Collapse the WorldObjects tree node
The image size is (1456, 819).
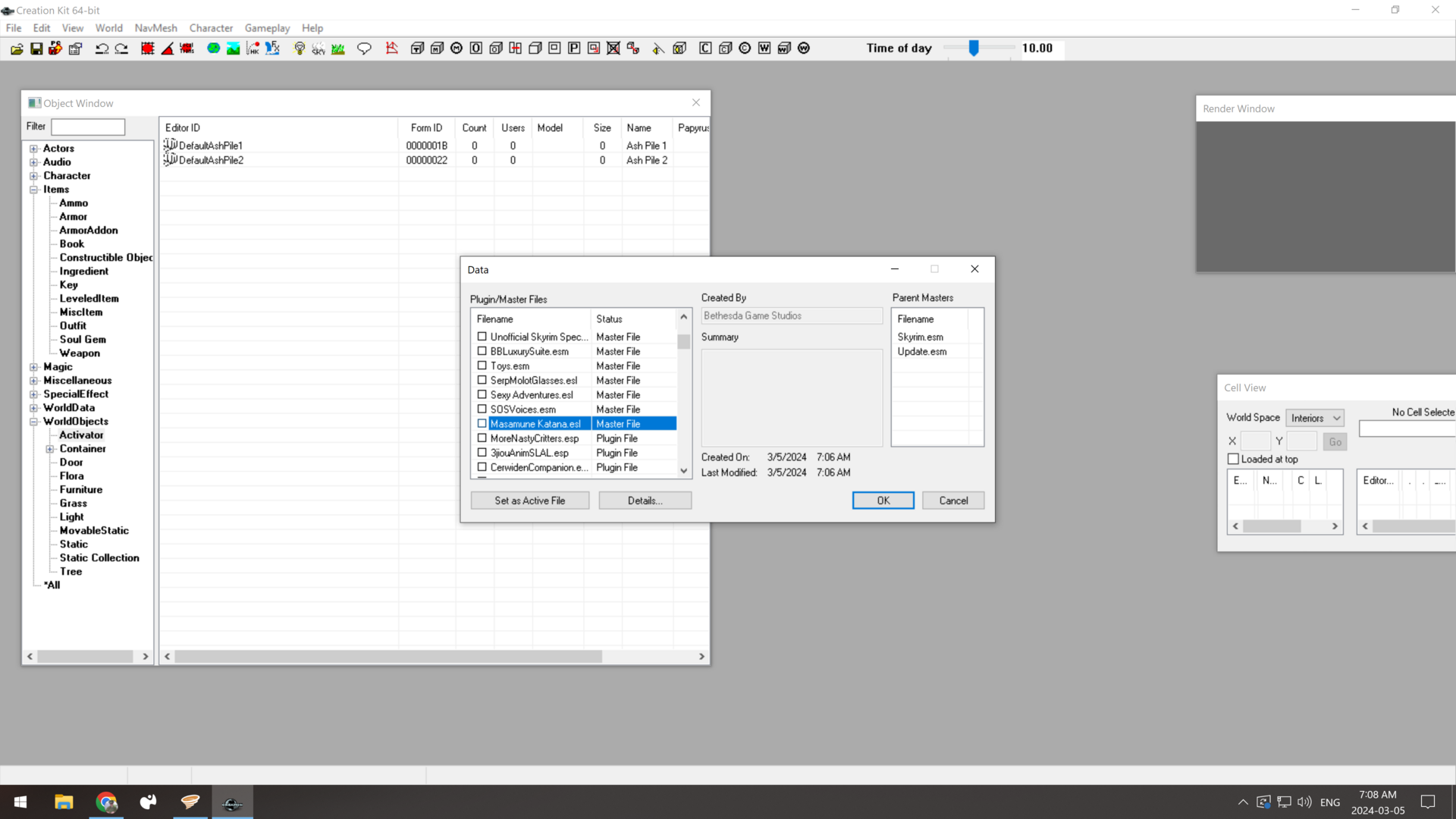point(33,422)
